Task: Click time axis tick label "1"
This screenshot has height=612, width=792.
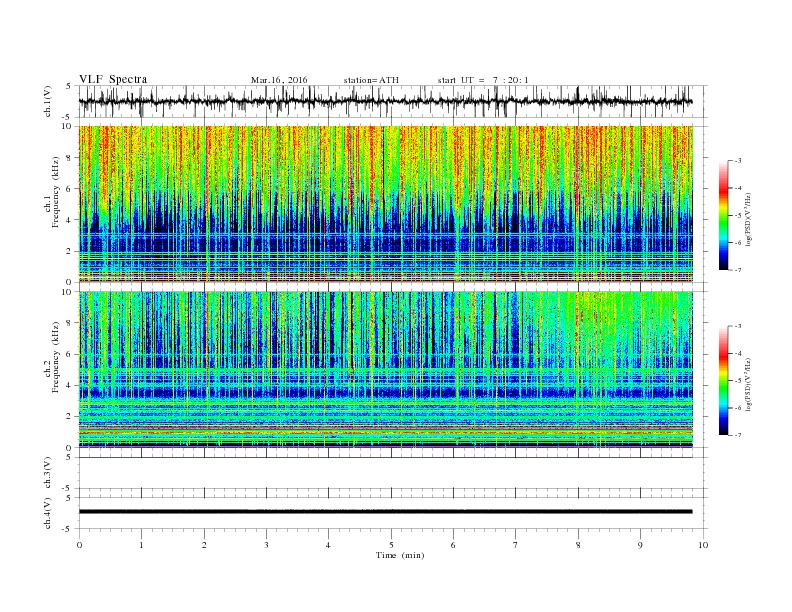Action: pyautogui.click(x=141, y=545)
